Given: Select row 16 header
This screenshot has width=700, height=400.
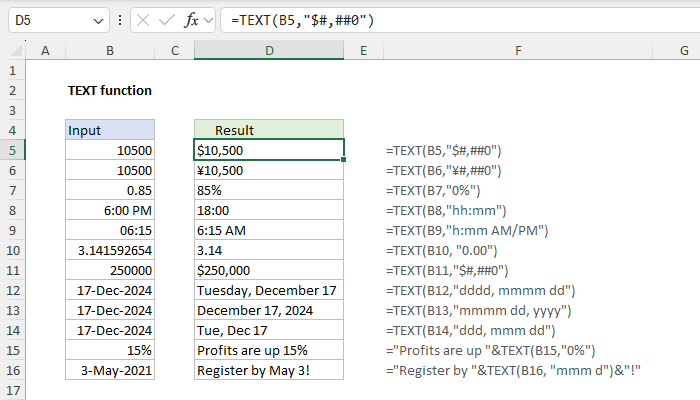Looking at the screenshot, I should coord(12,370).
